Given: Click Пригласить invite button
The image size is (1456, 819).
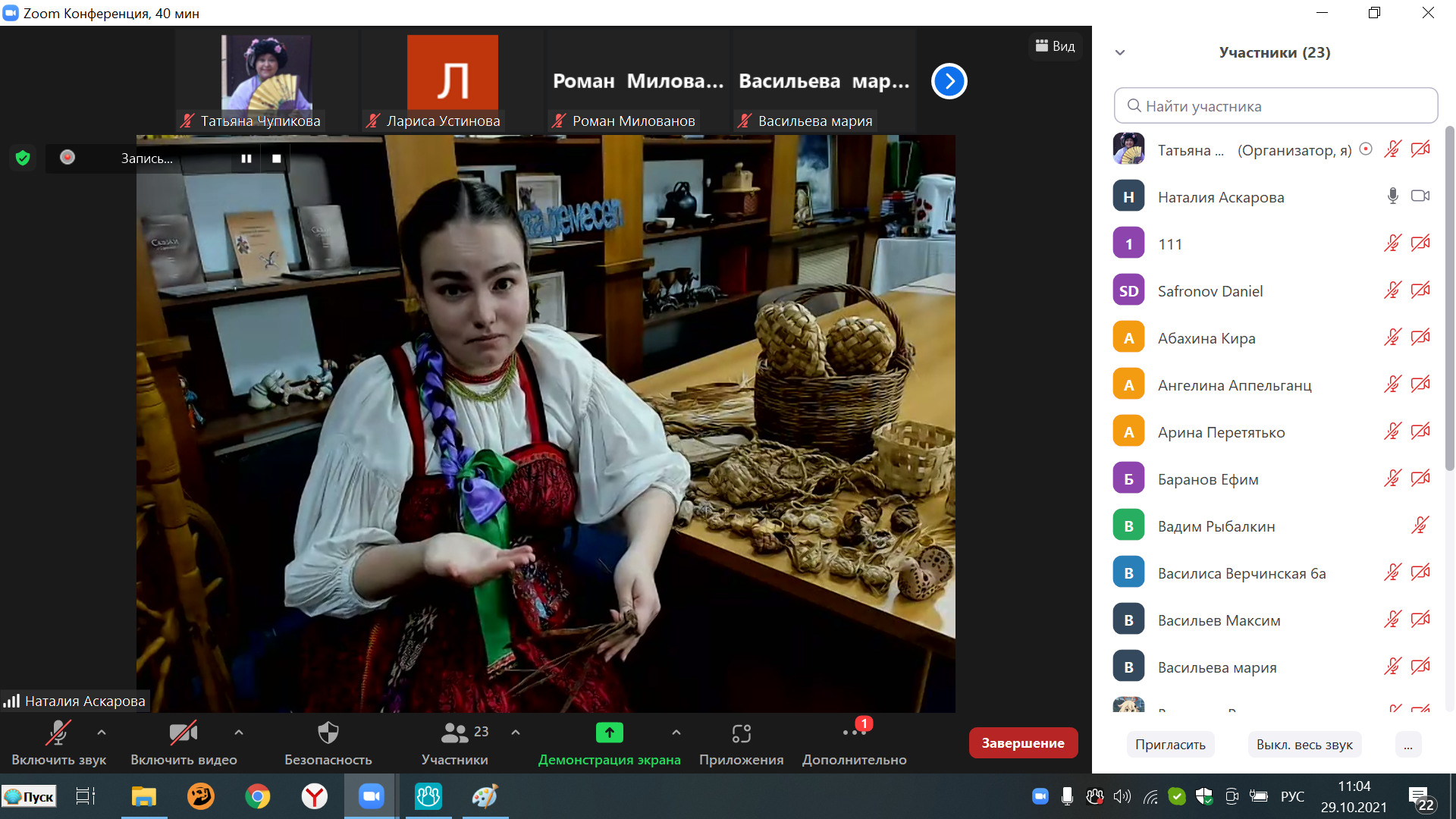Looking at the screenshot, I should (x=1170, y=745).
